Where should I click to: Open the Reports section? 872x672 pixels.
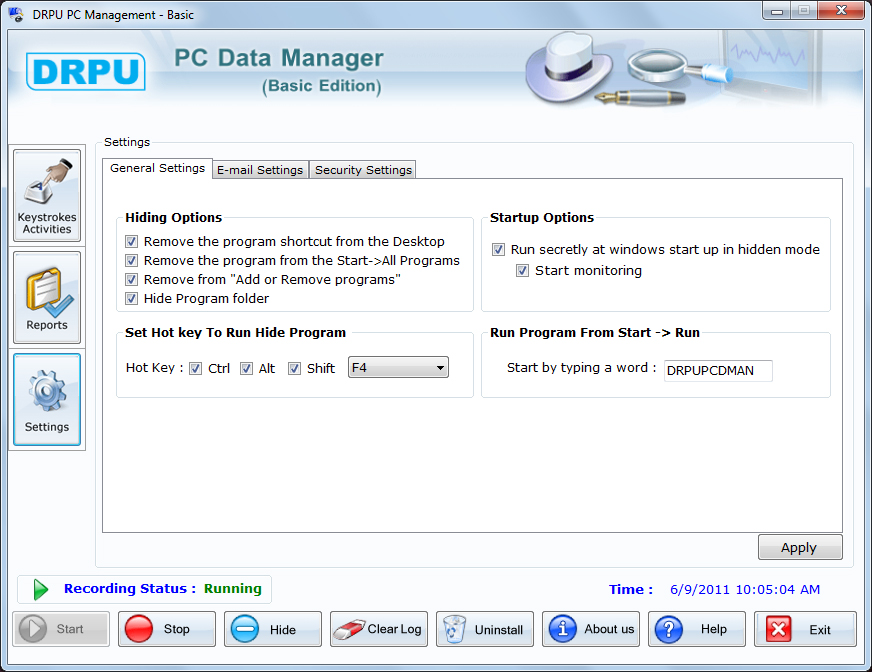point(47,297)
